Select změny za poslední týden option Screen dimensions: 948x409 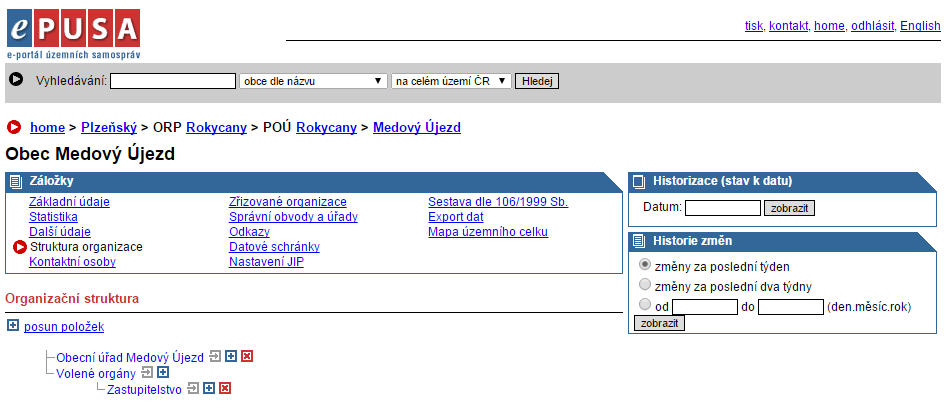pos(645,265)
